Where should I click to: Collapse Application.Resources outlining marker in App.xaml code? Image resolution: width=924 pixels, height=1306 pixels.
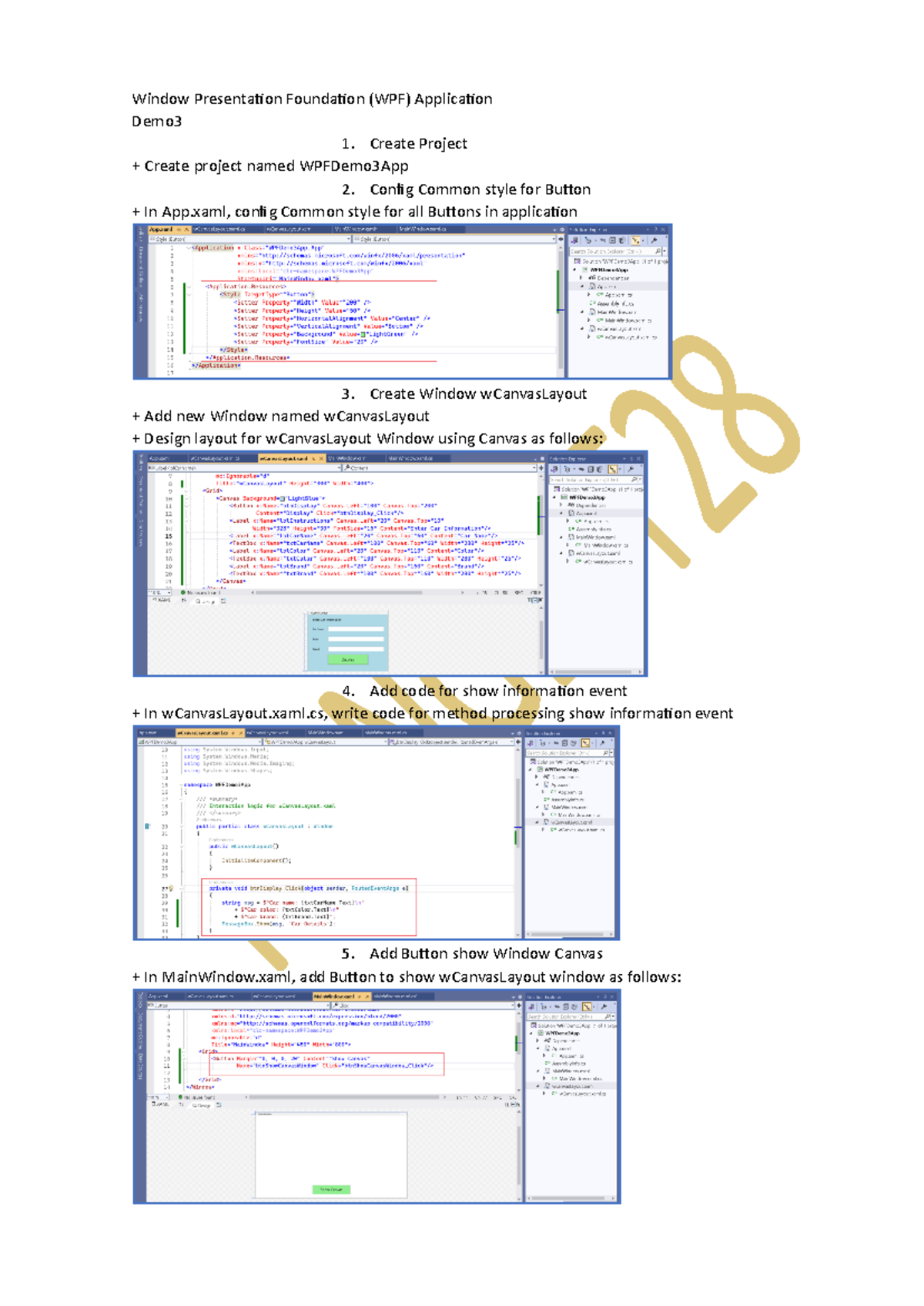[189, 286]
